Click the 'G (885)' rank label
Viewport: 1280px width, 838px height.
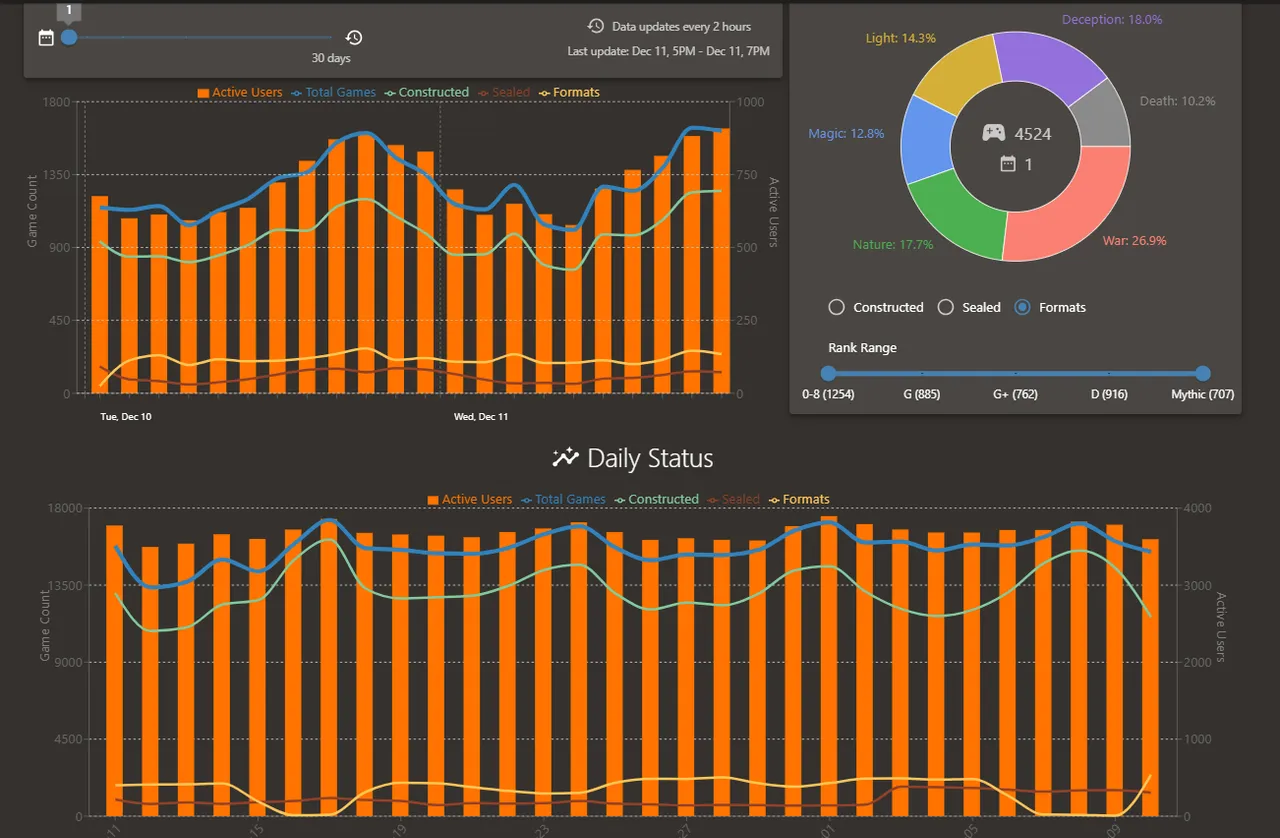point(921,394)
